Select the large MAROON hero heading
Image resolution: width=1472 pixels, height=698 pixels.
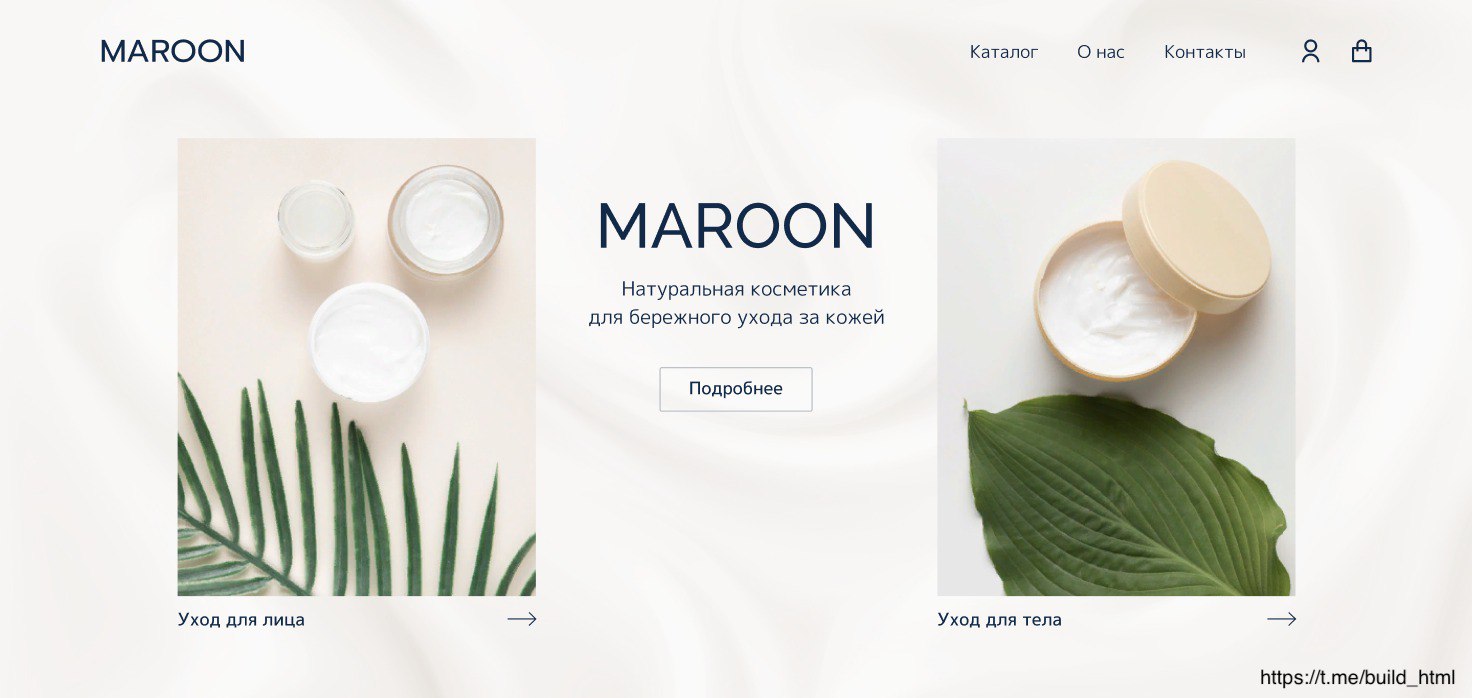[x=736, y=226]
